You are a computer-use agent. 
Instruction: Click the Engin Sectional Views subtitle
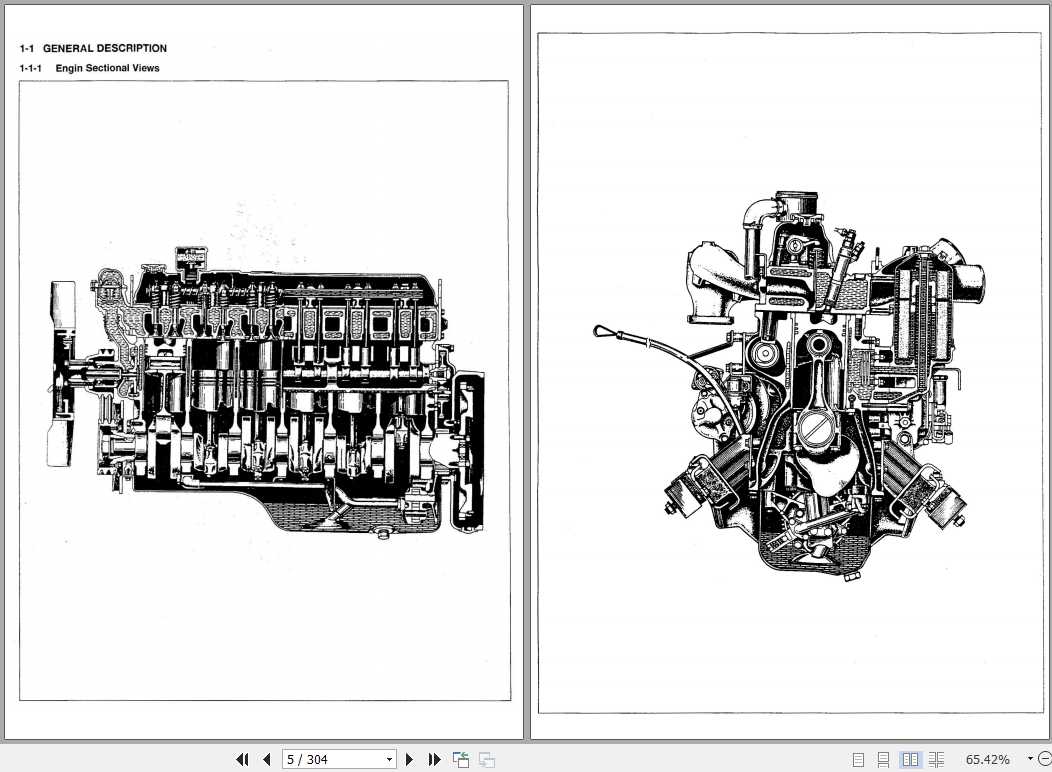tap(89, 68)
